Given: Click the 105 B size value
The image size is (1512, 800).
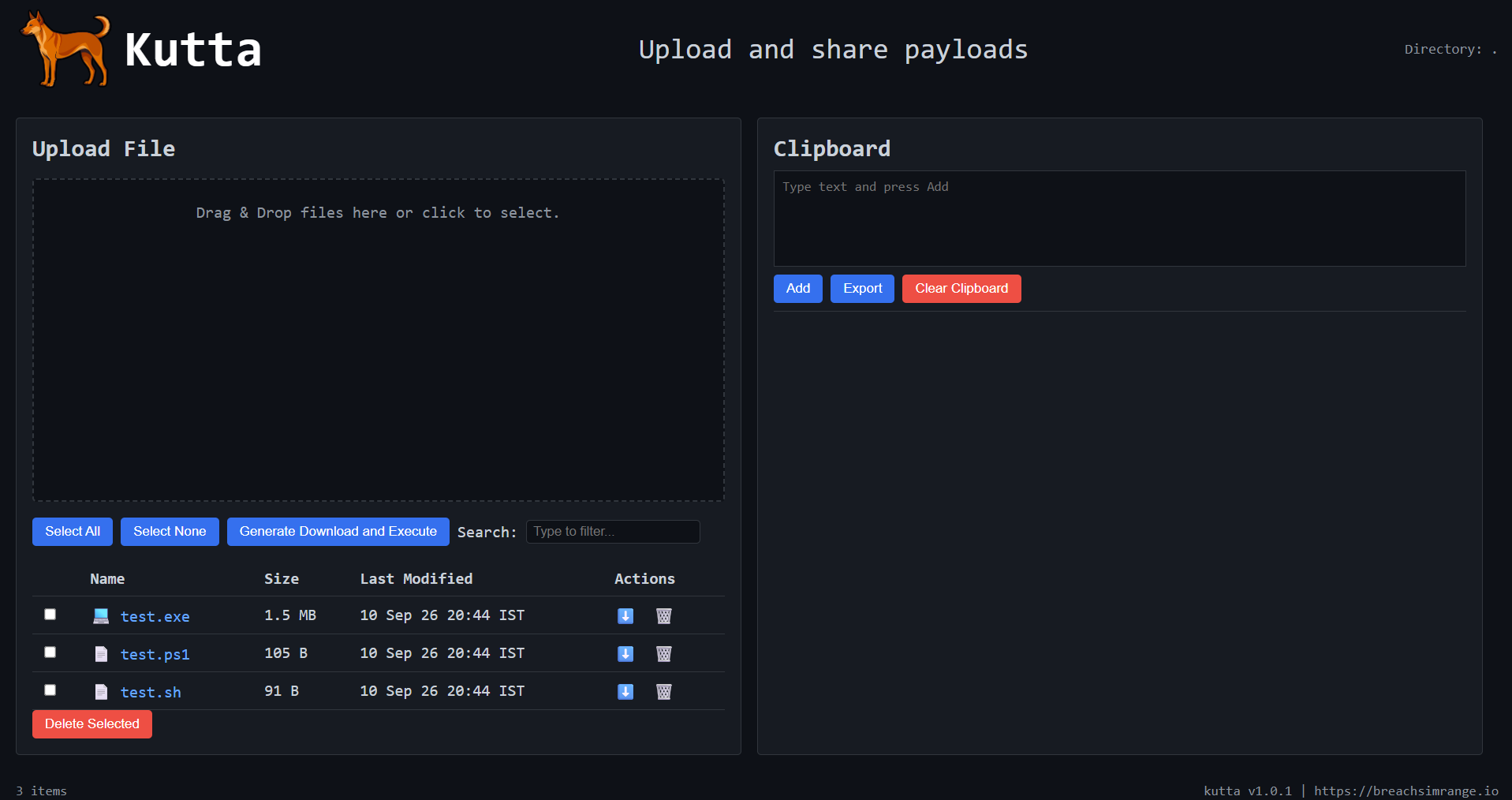Looking at the screenshot, I should (x=286, y=653).
